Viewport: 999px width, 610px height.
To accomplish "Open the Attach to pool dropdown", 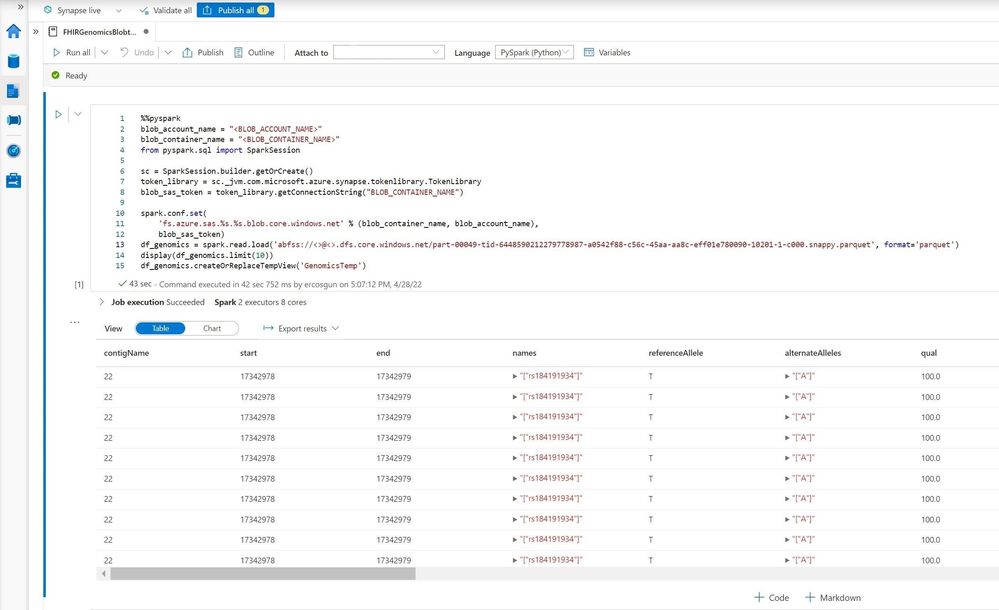I will click(389, 52).
